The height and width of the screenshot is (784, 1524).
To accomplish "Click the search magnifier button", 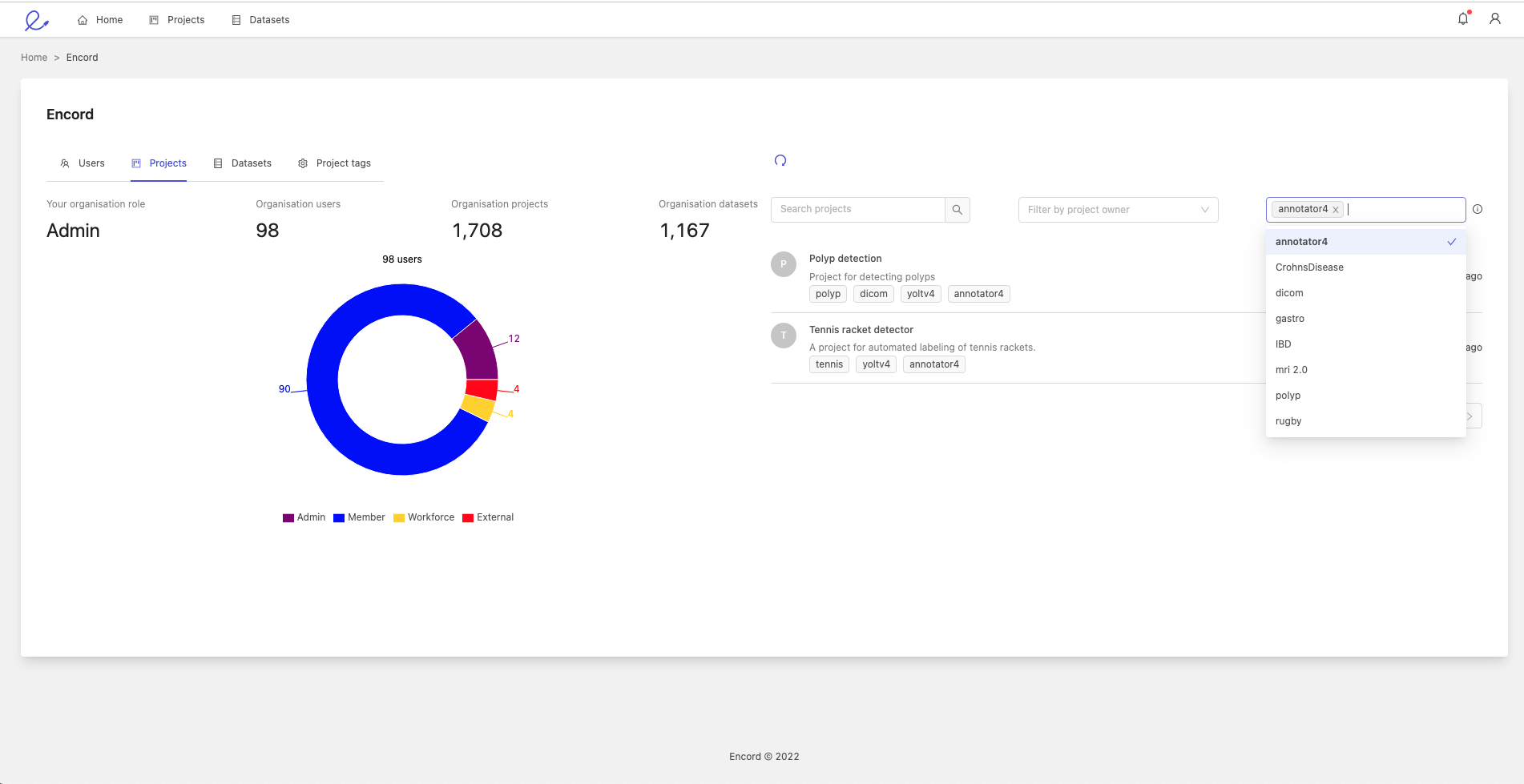I will click(958, 210).
